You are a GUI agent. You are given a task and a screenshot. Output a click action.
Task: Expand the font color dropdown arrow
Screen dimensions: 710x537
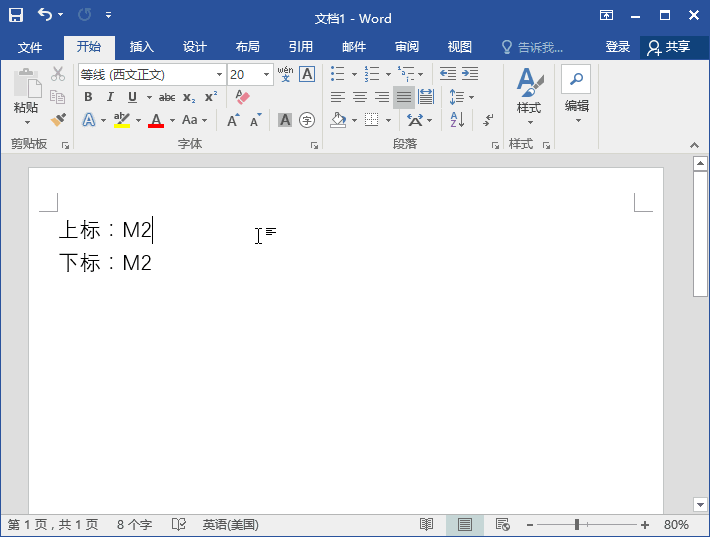click(x=172, y=120)
